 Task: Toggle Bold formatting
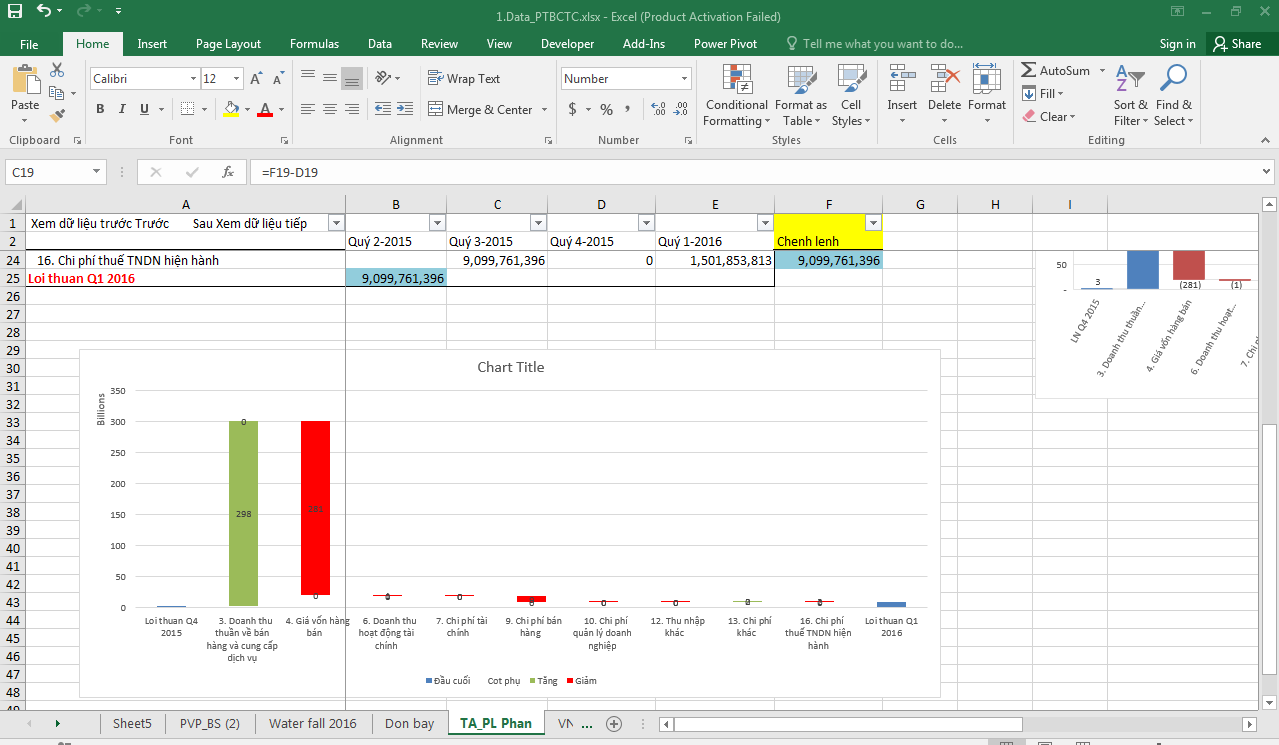tap(100, 109)
